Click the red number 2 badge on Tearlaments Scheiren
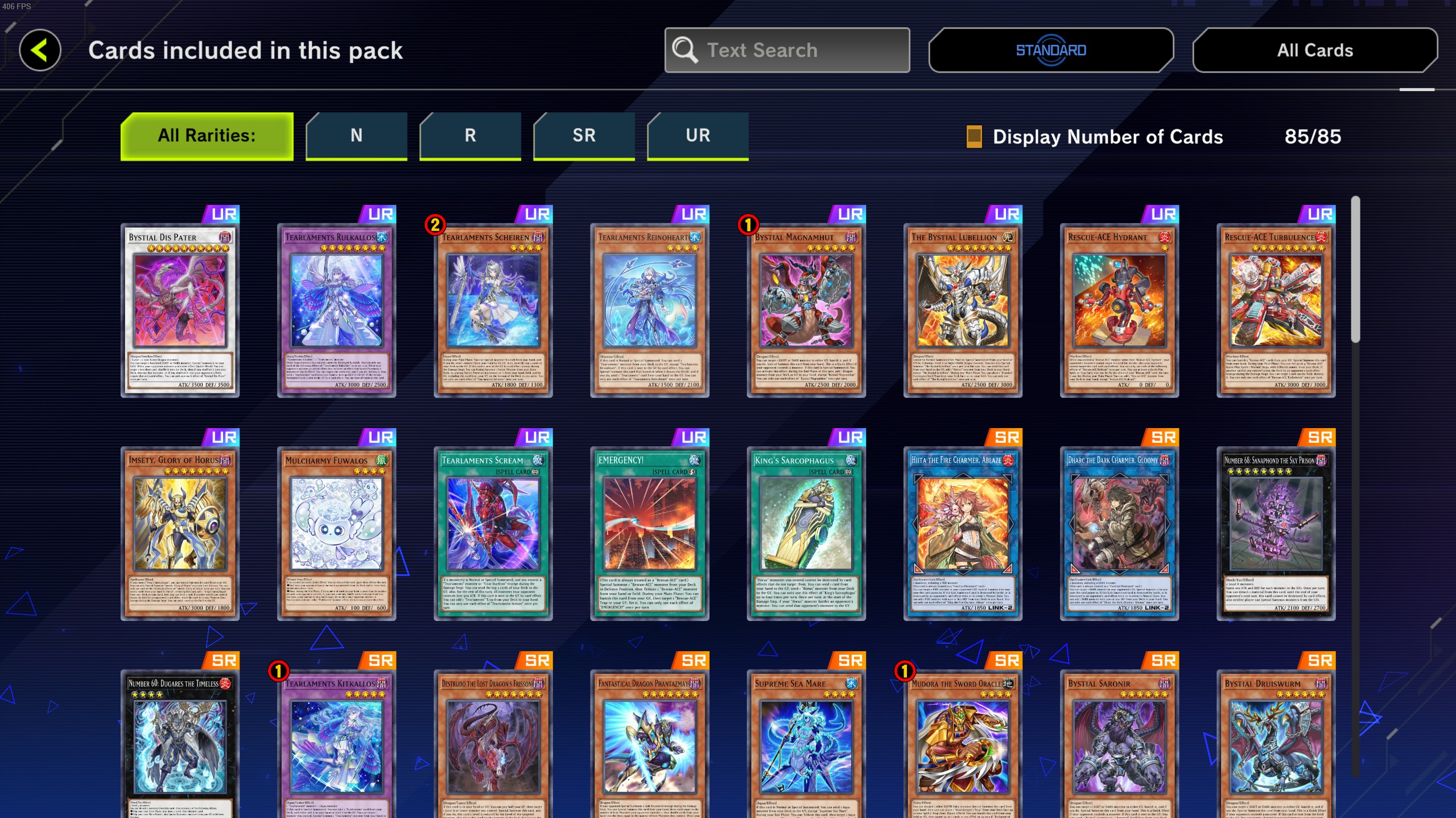1456x818 pixels. [x=435, y=225]
